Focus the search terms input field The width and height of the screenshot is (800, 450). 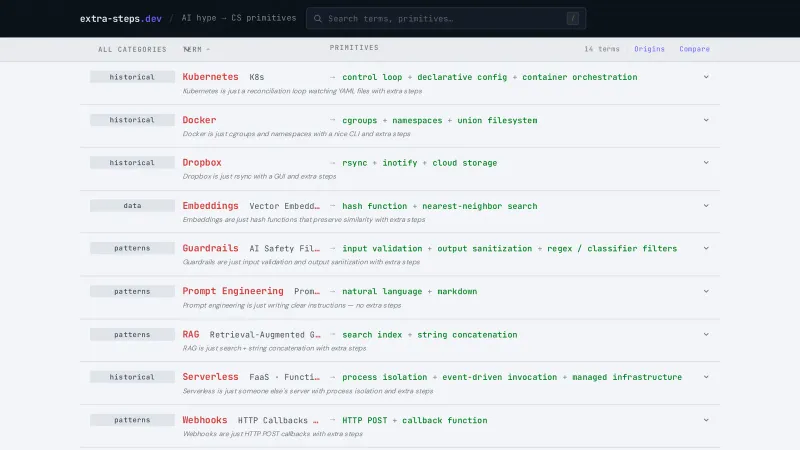pyautogui.click(x=440, y=18)
